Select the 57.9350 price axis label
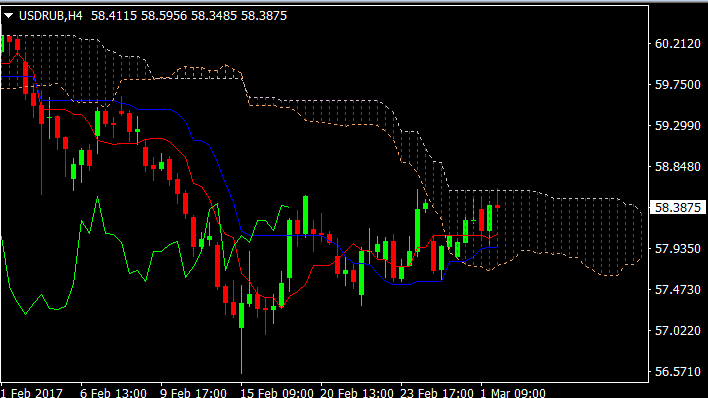 678,248
